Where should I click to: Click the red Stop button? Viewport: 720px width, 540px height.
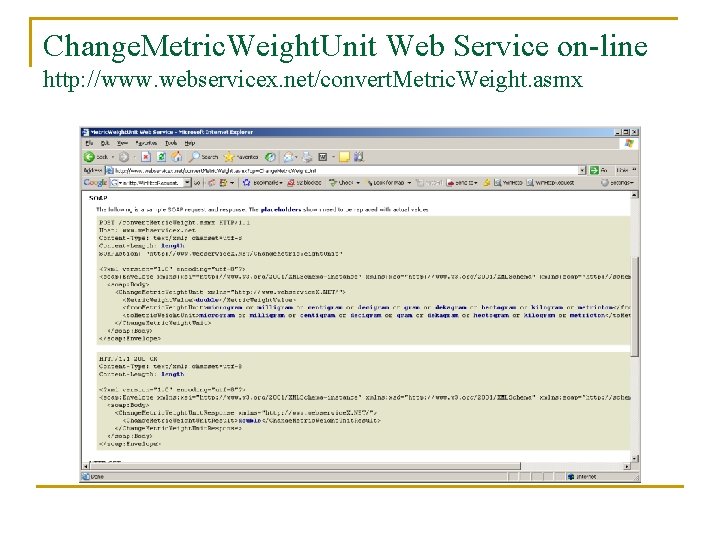click(146, 157)
